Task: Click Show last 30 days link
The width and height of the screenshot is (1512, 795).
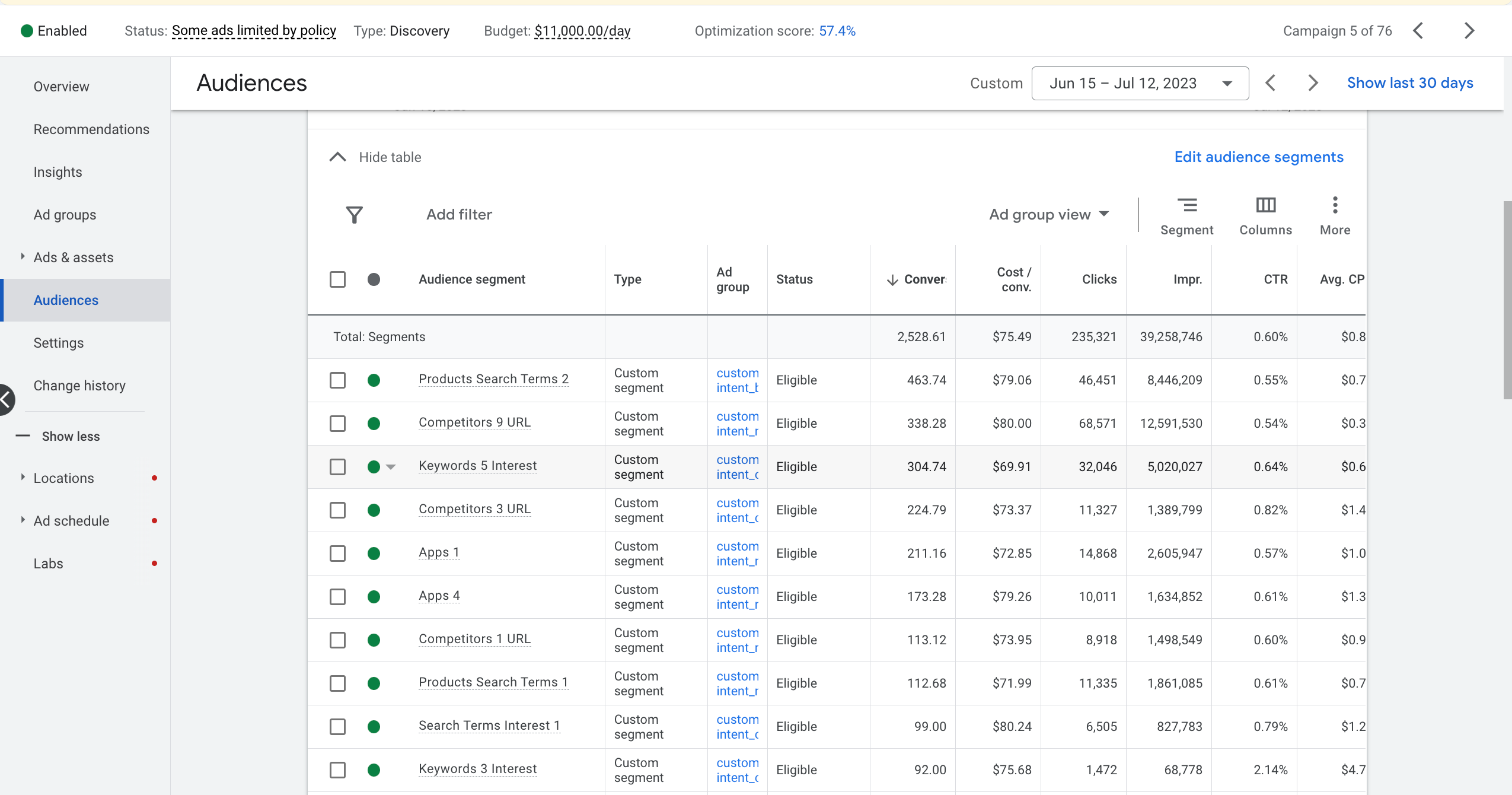Action: click(x=1409, y=83)
